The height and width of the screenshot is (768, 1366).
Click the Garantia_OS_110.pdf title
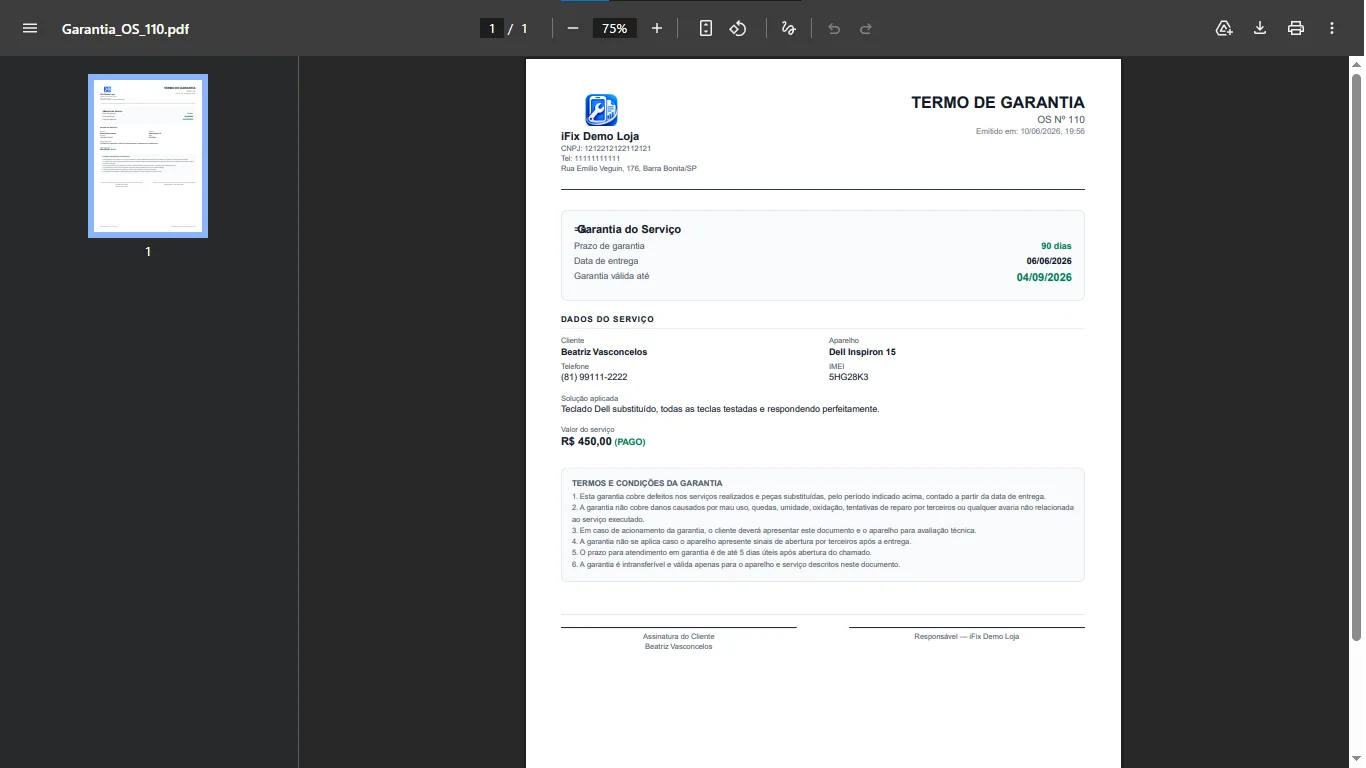(x=125, y=29)
